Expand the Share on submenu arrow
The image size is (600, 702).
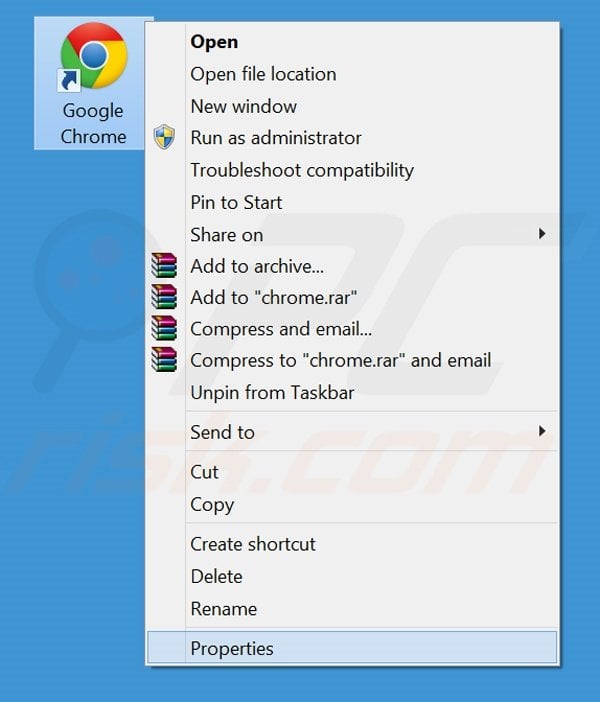point(542,234)
